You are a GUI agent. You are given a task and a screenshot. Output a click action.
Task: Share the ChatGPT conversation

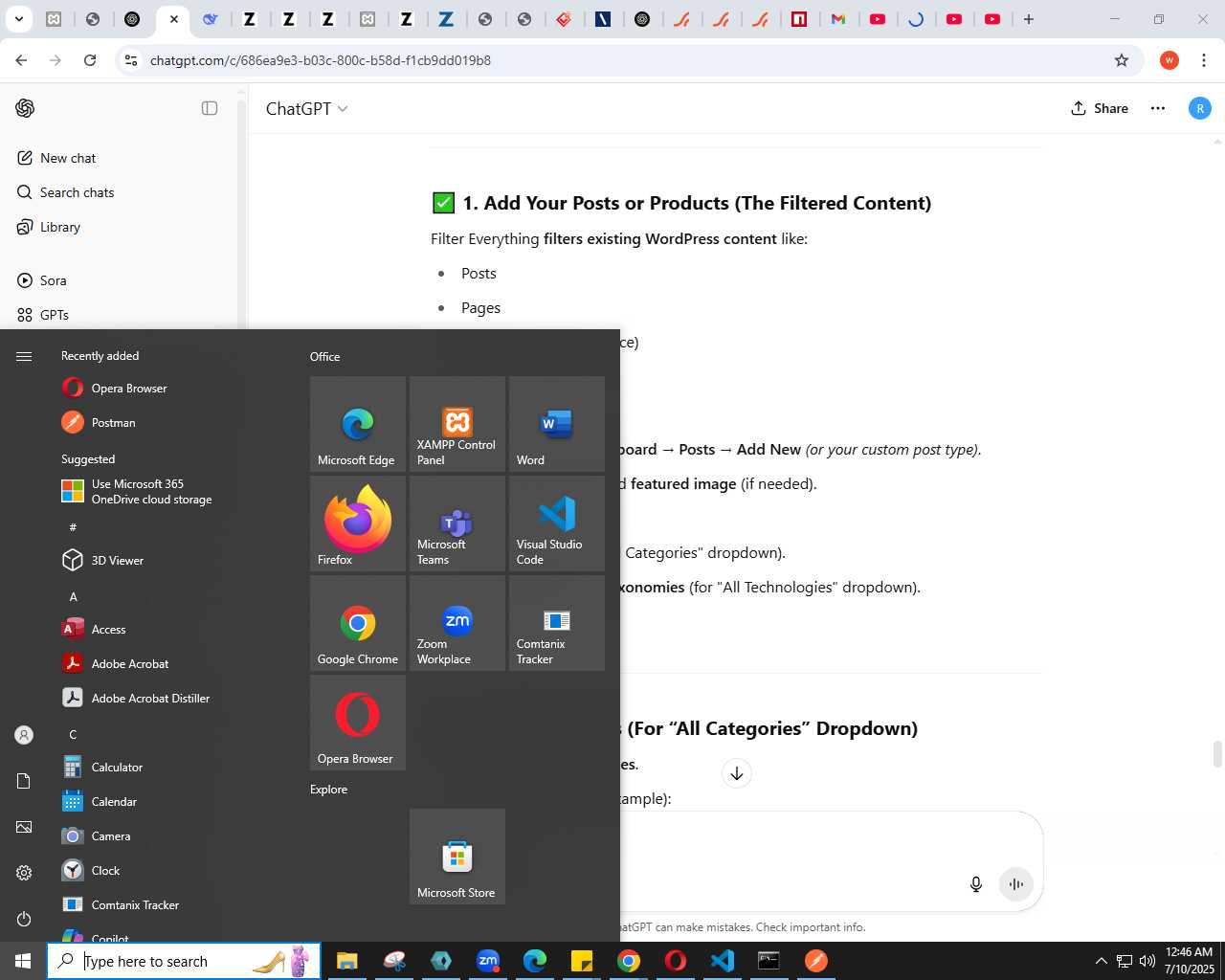(1100, 108)
